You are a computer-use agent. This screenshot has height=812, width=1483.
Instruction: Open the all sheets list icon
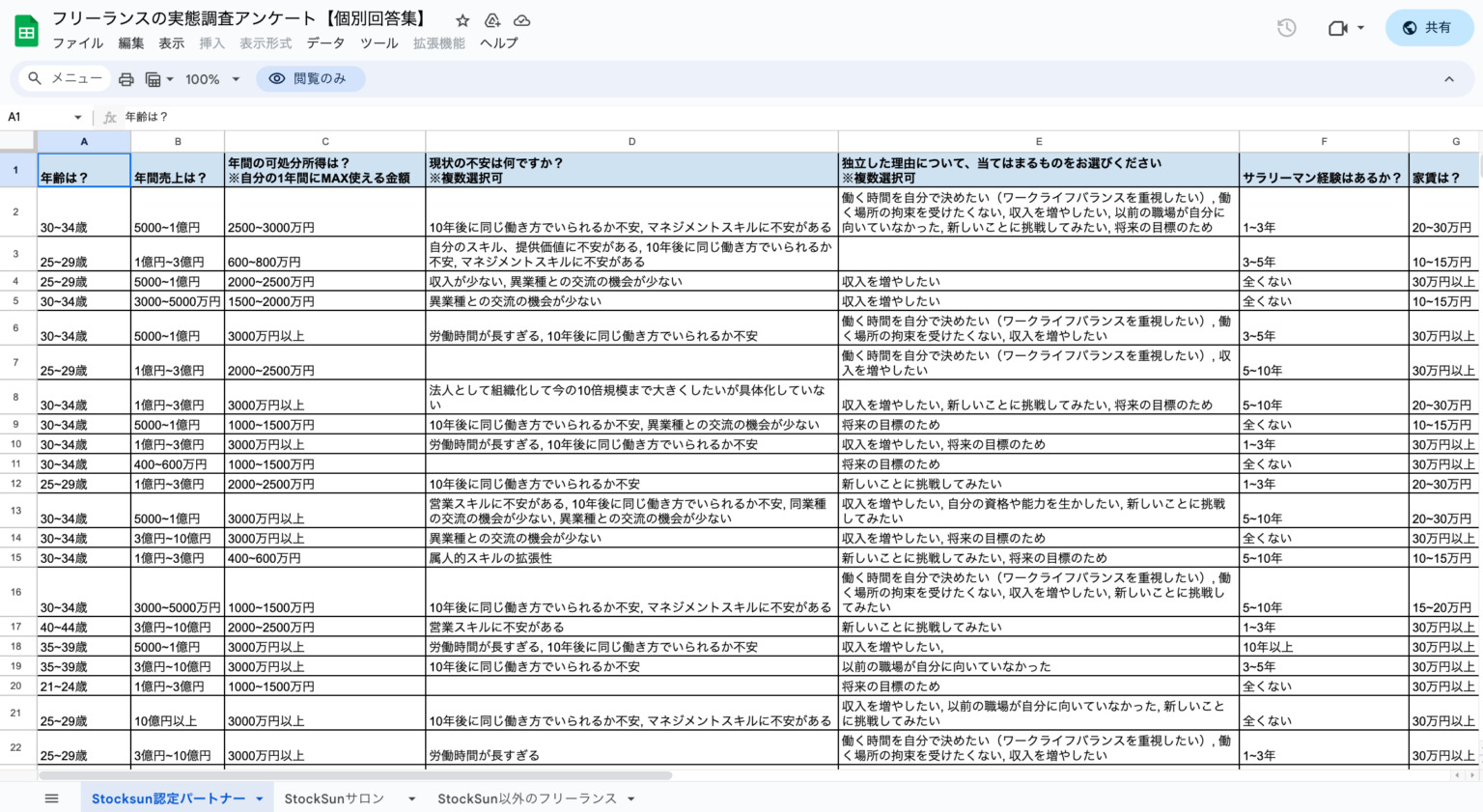point(52,798)
